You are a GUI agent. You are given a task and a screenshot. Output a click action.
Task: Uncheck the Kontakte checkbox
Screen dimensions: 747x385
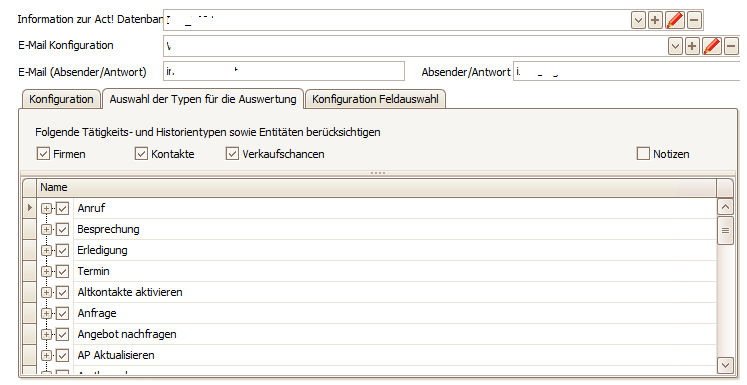point(141,153)
